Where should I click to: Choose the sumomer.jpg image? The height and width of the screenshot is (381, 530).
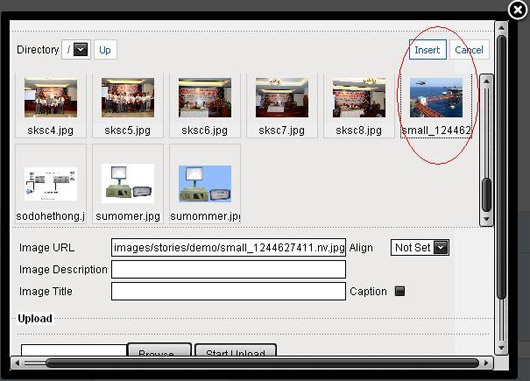[x=128, y=184]
